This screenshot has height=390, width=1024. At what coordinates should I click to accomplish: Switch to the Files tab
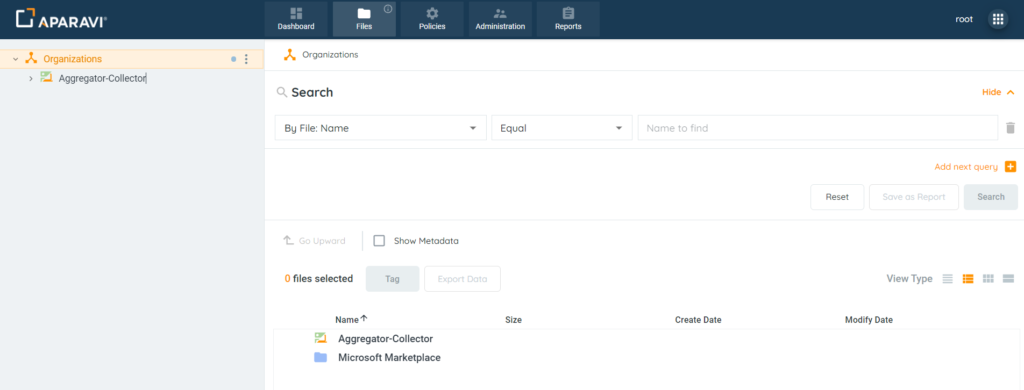click(364, 19)
